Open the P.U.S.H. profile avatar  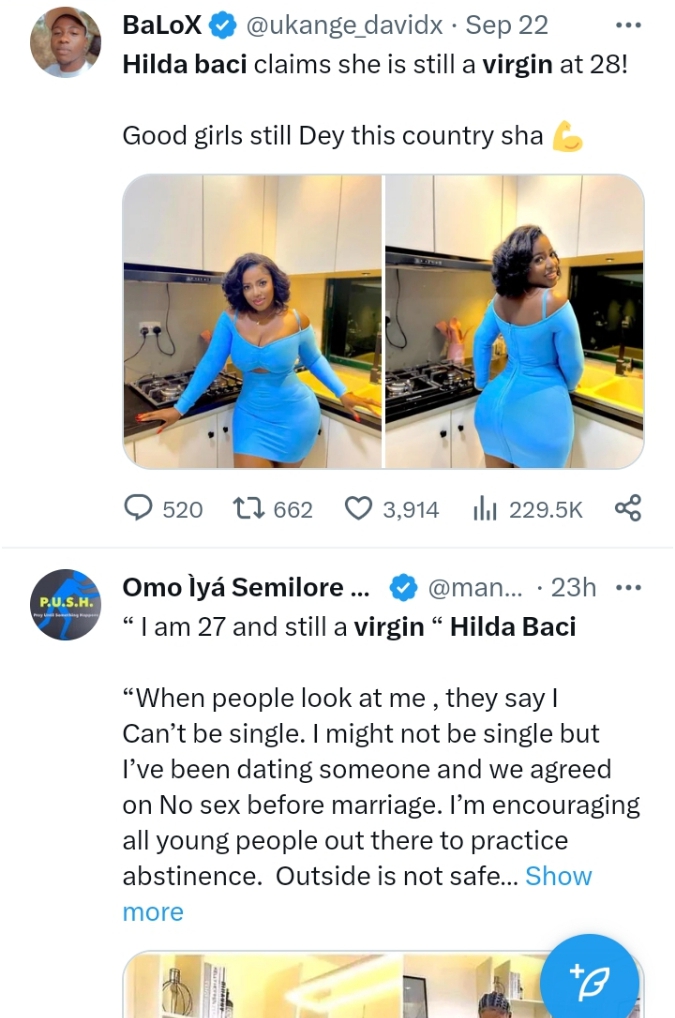(65, 604)
